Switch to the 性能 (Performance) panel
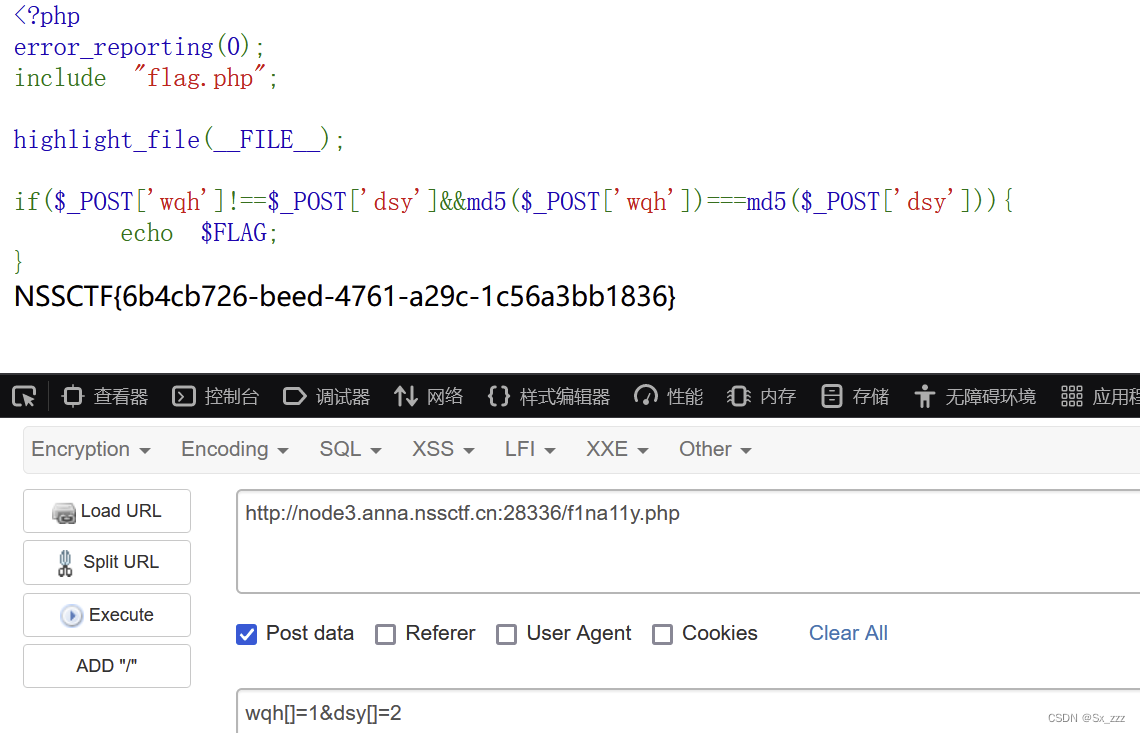Screen dimensions: 1140x733 [668, 396]
